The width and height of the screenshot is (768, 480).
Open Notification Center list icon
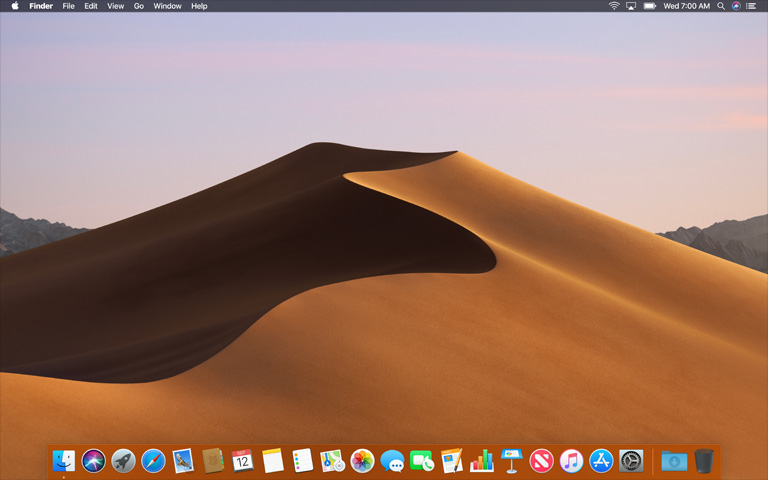click(751, 6)
